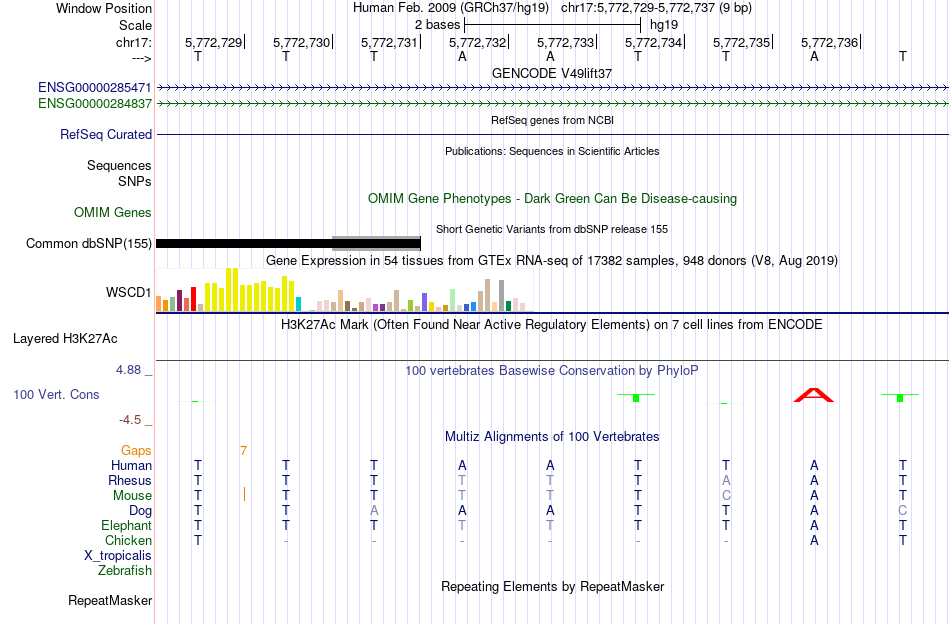Viewport: 950px width, 624px height.
Task: Select the Elephant species label
Action: (x=127, y=525)
